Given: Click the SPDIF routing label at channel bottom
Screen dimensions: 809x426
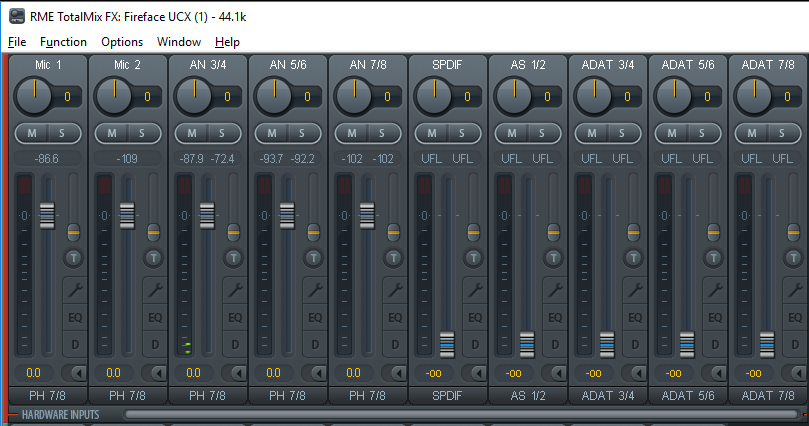Looking at the screenshot, I should coord(448,396).
